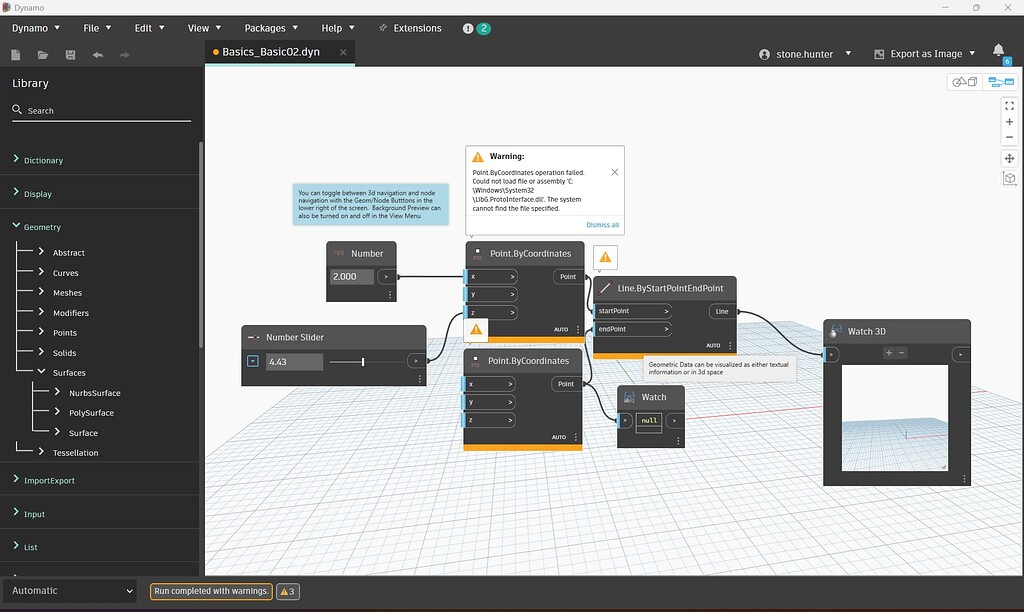Select the Orbit 3D navigation icon

1009,178
